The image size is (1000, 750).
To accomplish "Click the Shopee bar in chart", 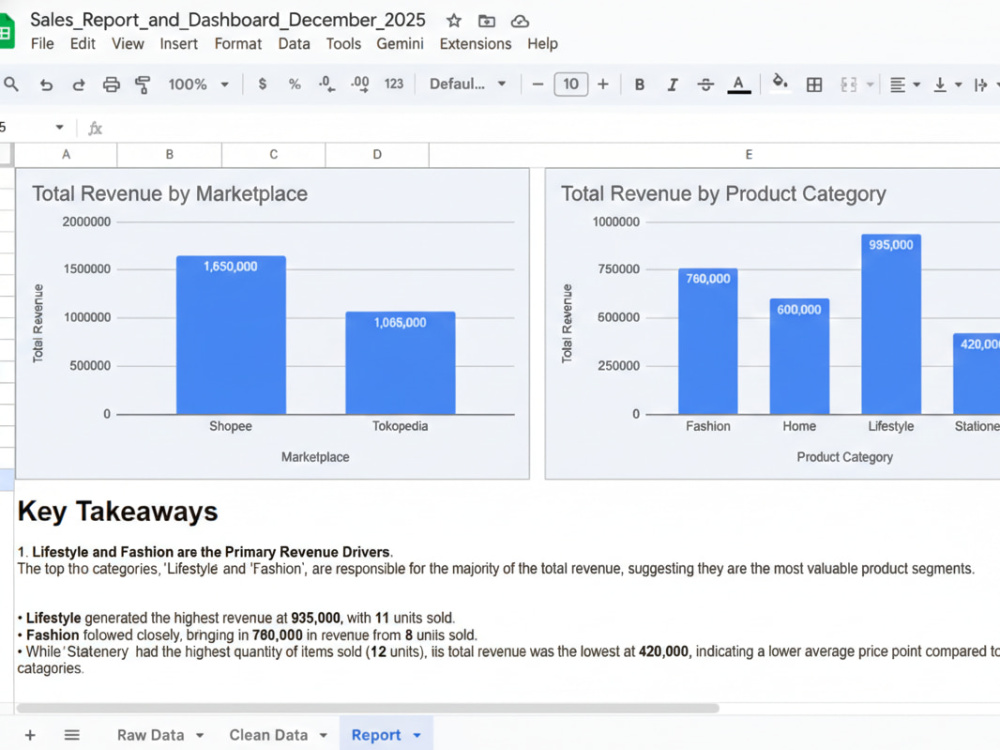I will (231, 335).
